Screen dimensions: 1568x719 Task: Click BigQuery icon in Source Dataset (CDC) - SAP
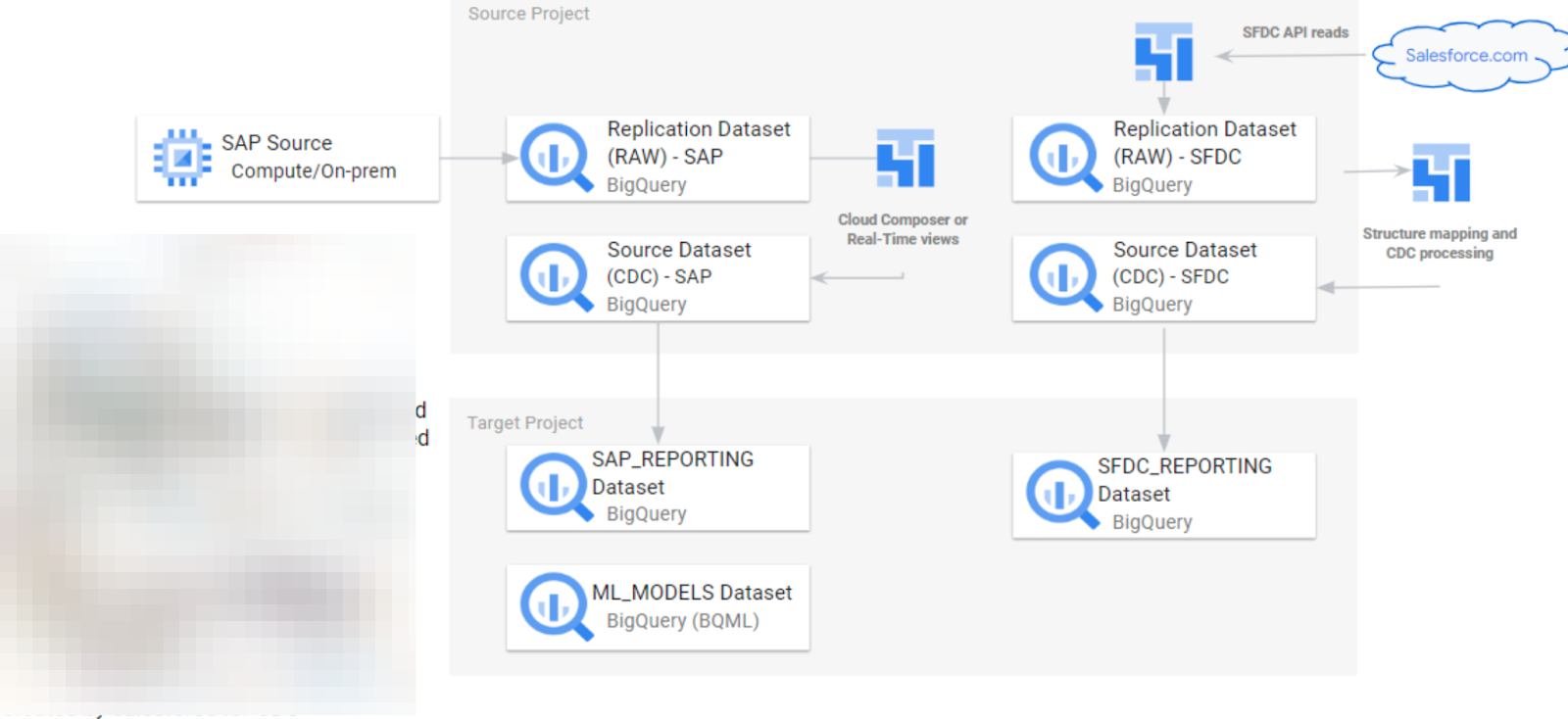556,277
